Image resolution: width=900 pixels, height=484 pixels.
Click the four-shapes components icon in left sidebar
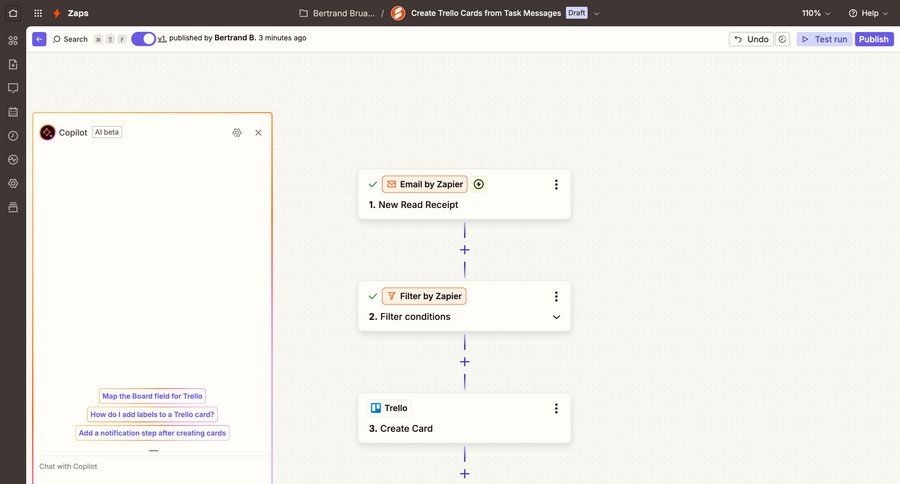tap(13, 40)
